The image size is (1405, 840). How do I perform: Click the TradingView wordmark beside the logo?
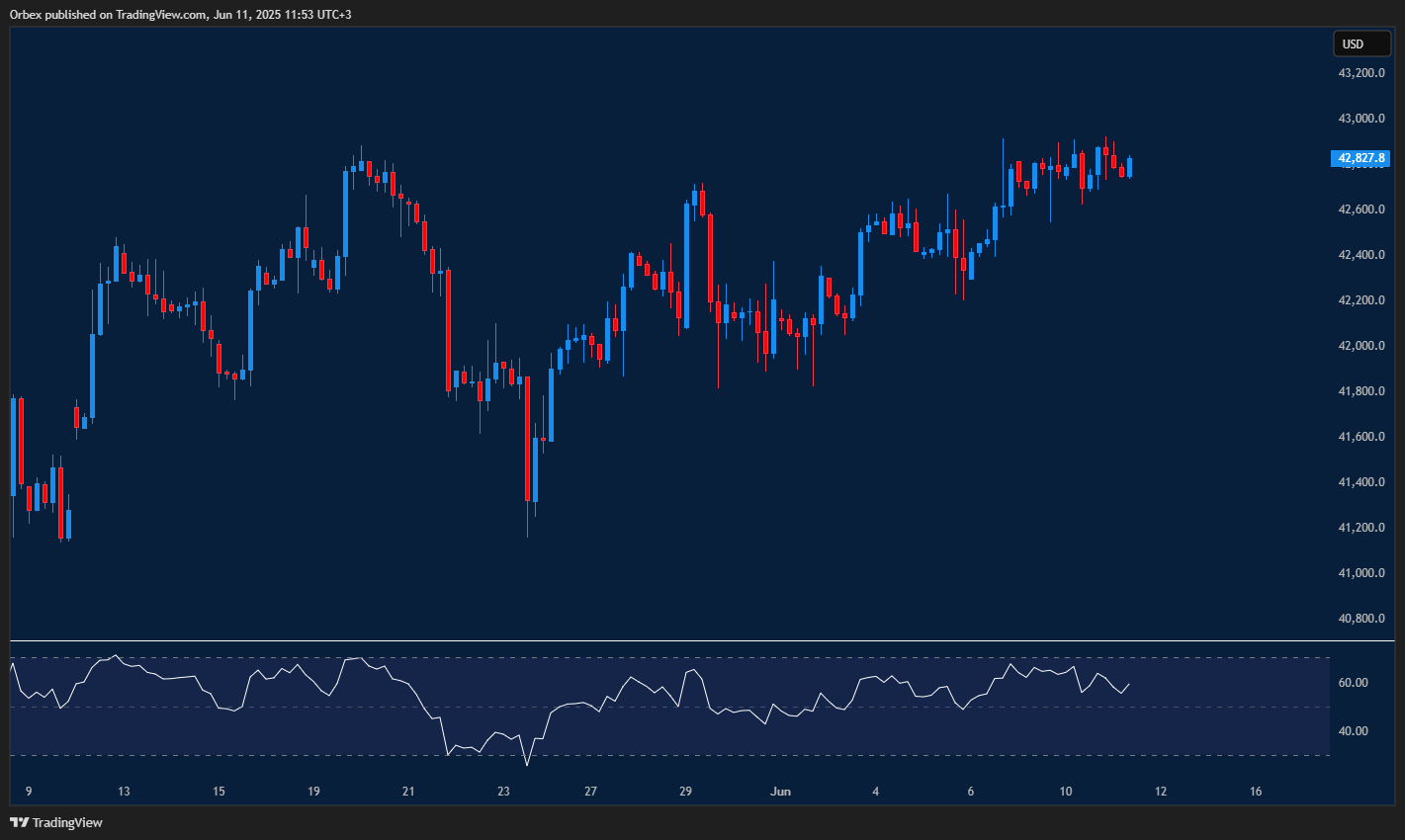[67, 822]
